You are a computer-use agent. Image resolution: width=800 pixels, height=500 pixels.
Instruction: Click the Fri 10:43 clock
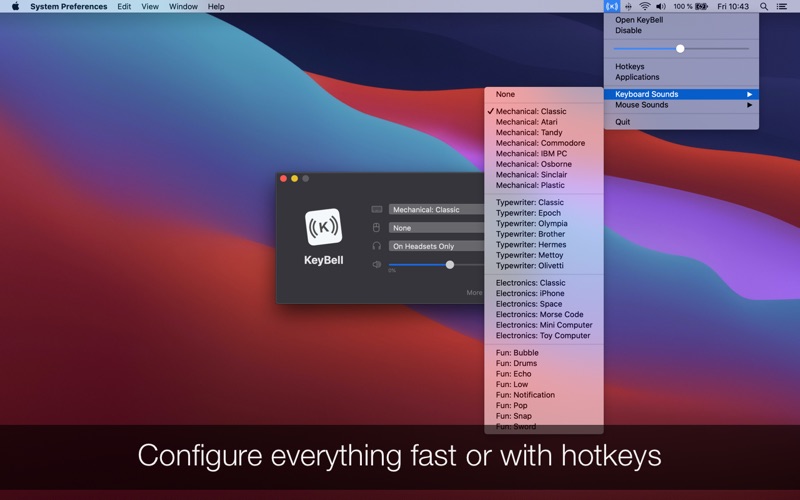point(733,7)
